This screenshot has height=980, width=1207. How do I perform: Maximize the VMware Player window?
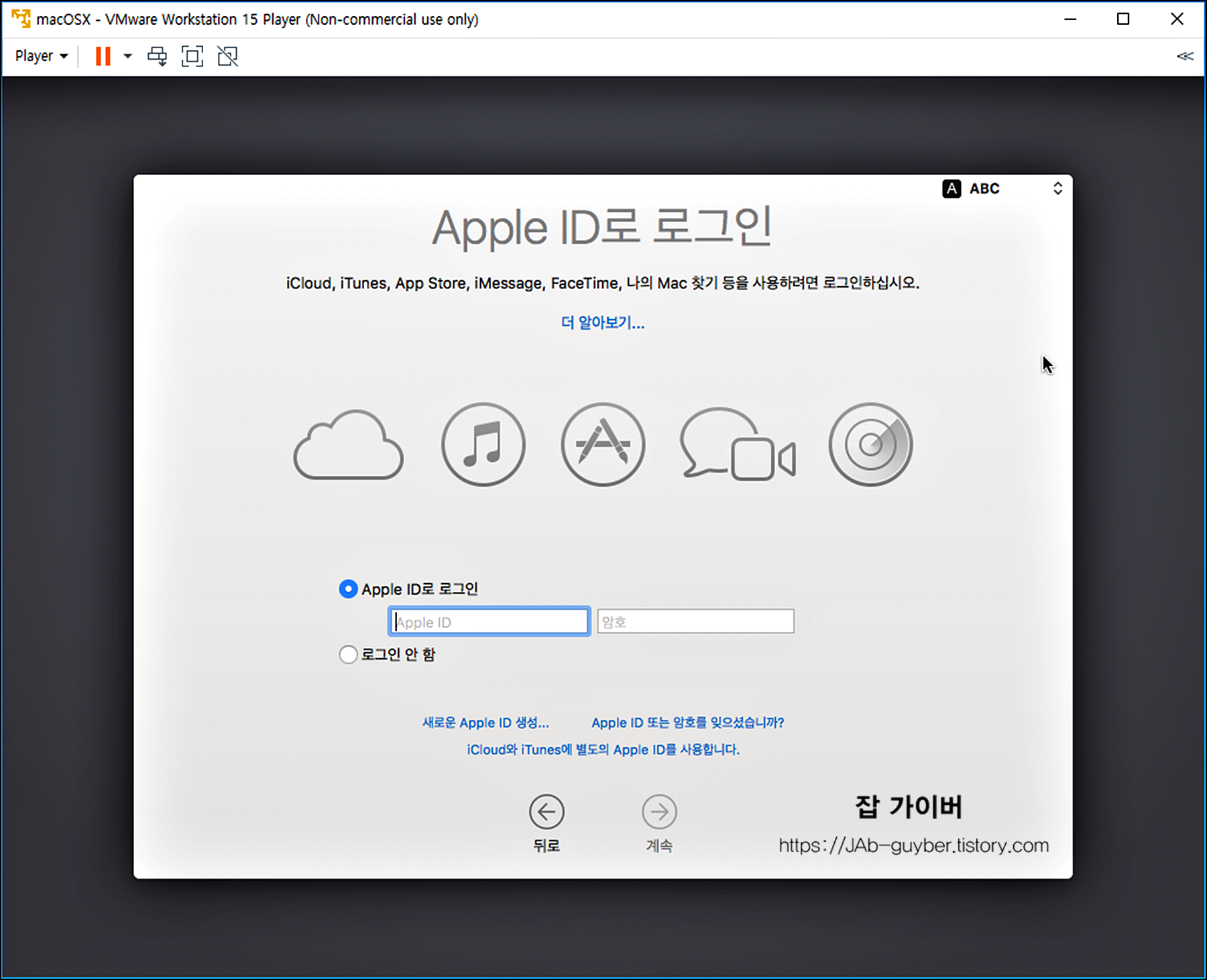pos(1123,19)
